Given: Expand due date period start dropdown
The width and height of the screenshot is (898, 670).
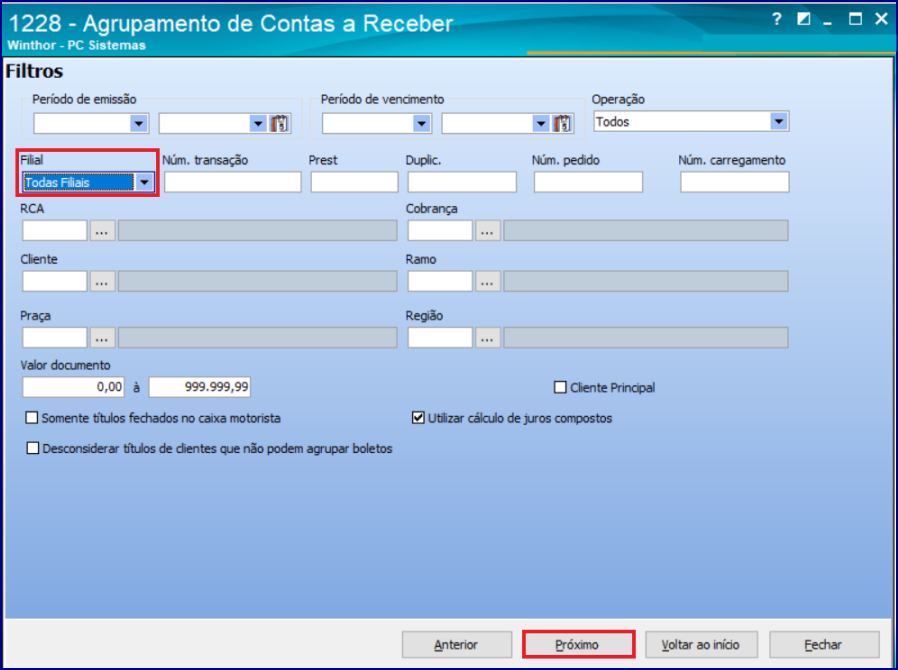Looking at the screenshot, I should coord(422,123).
